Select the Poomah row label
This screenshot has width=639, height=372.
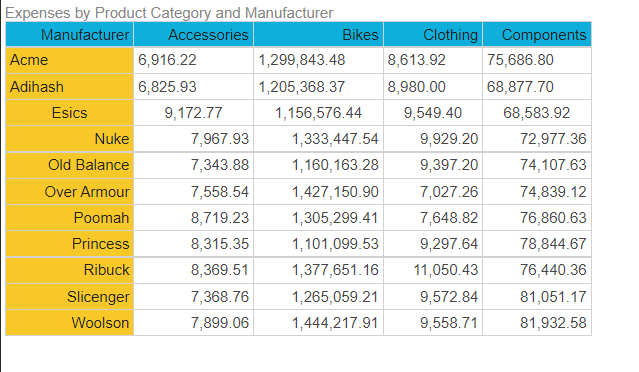(70, 218)
